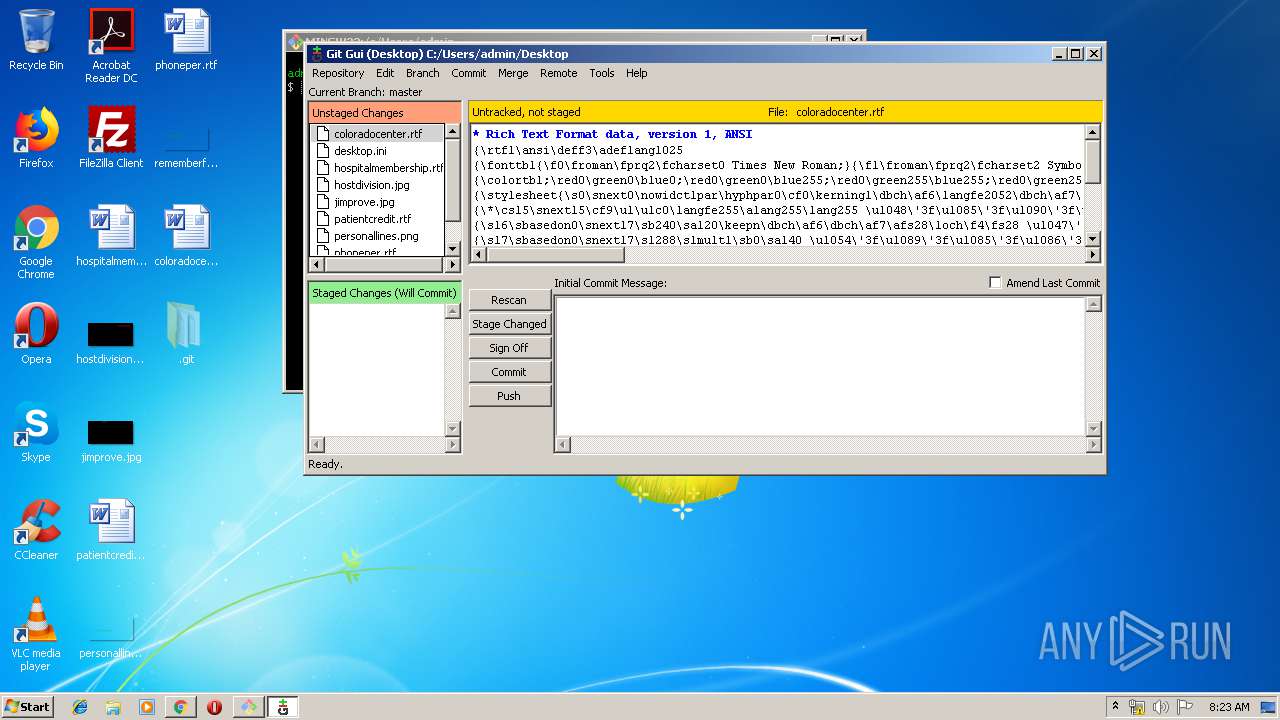Click the clock showing 8:23 AM
The image size is (1280, 720).
coord(1229,707)
